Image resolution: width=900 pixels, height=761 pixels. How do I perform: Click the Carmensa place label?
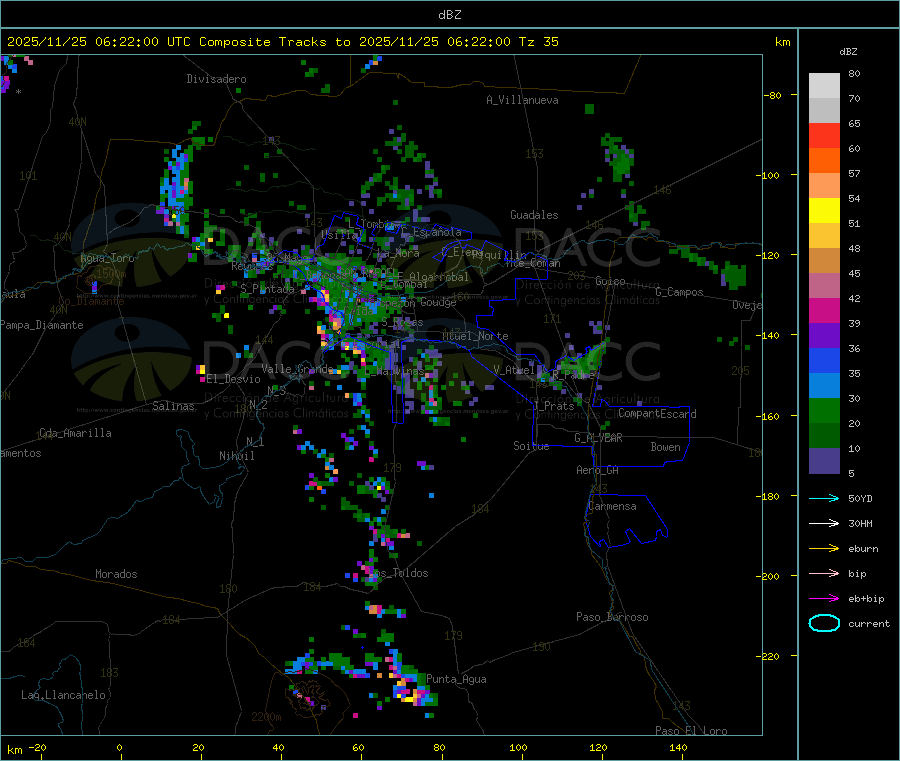[x=612, y=506]
